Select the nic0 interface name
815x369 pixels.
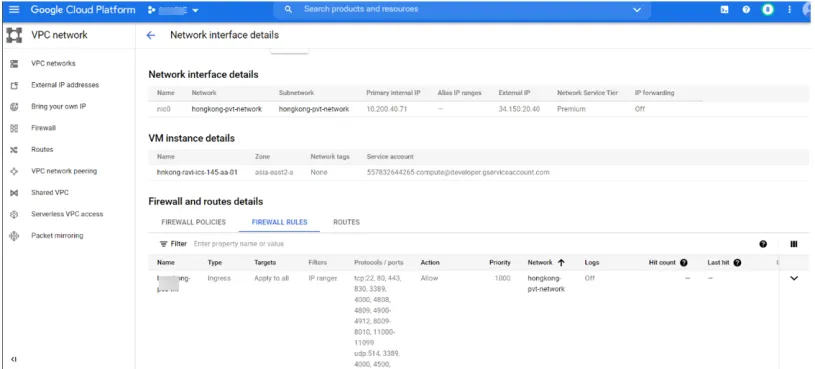point(164,109)
